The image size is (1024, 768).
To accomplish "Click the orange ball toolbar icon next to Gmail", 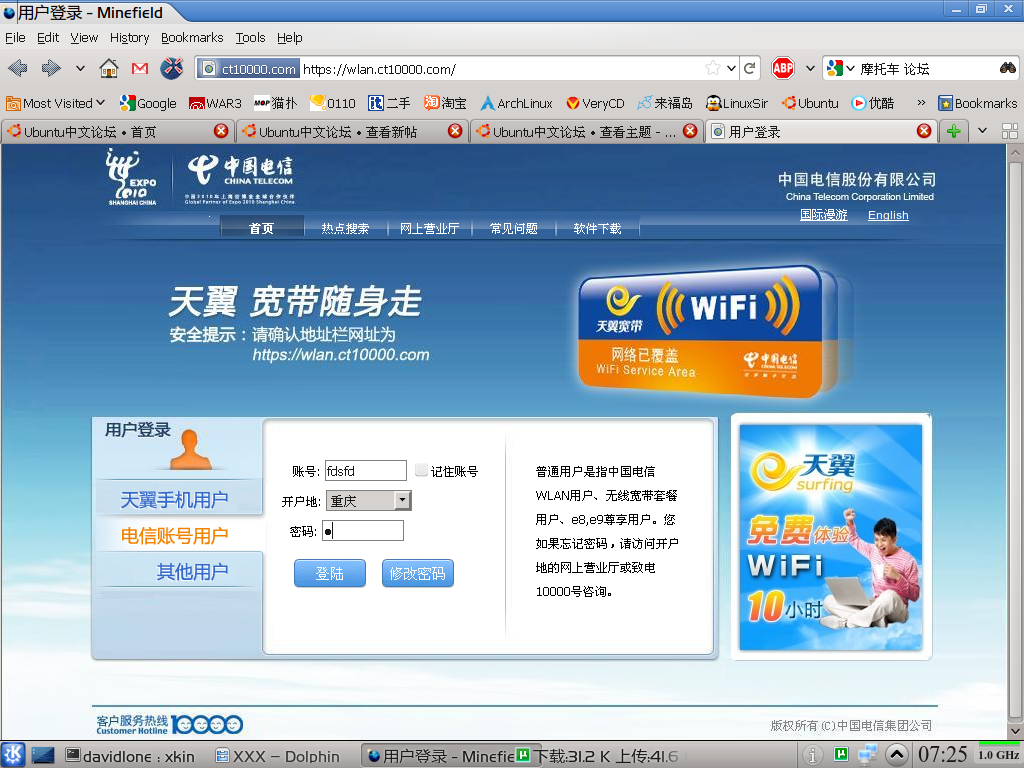I will (x=172, y=68).
